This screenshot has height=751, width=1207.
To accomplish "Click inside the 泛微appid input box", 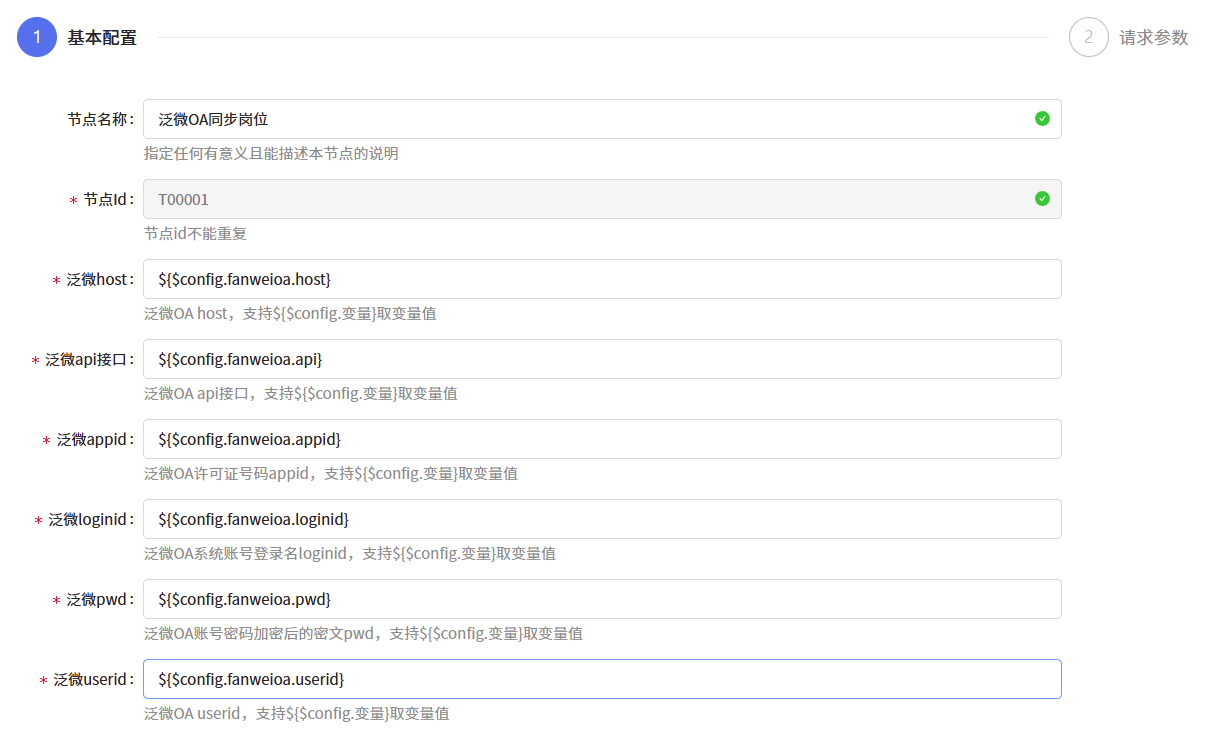I will [600, 439].
